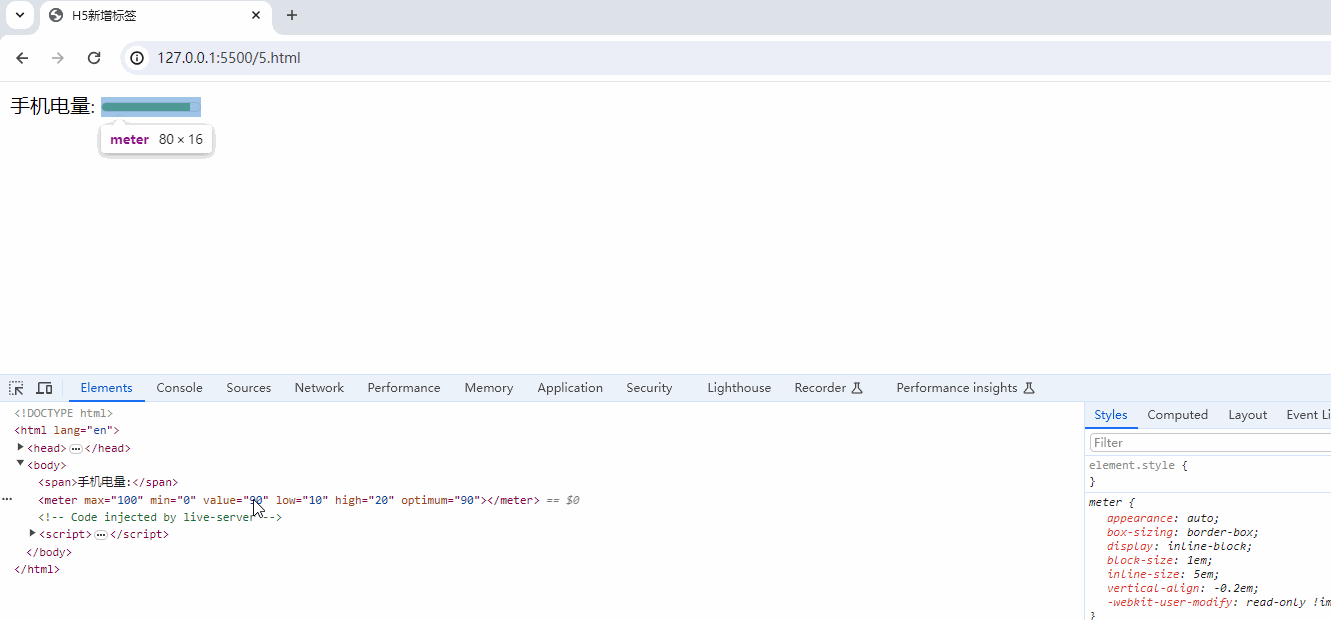
Task: Click the inline-size: 5em declaration
Action: coord(1163,574)
